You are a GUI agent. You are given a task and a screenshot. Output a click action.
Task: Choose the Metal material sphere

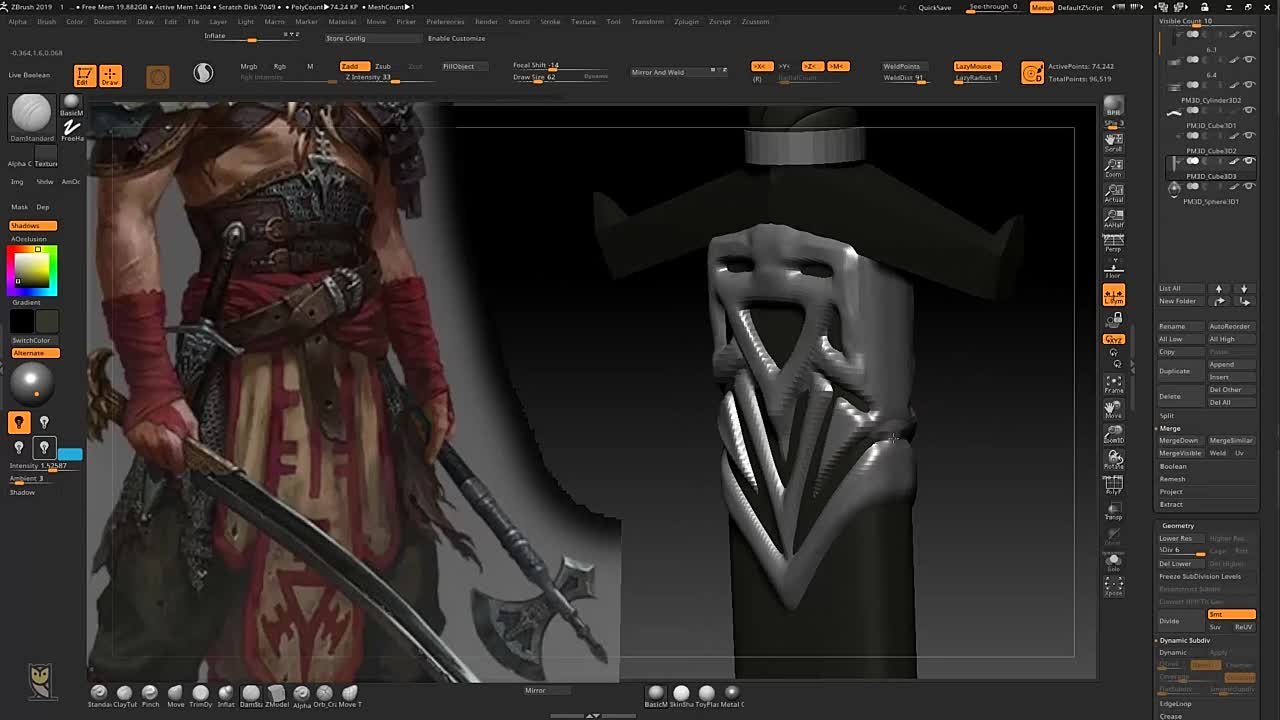732,696
